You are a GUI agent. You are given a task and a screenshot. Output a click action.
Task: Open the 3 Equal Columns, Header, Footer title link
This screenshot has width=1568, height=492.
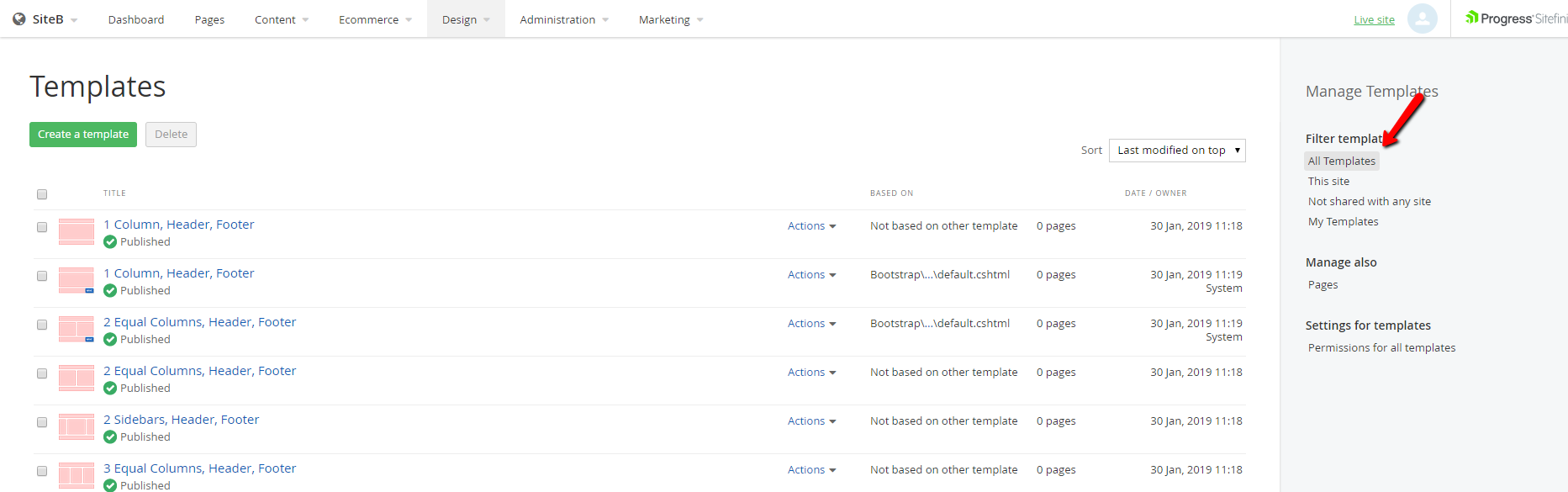199,468
